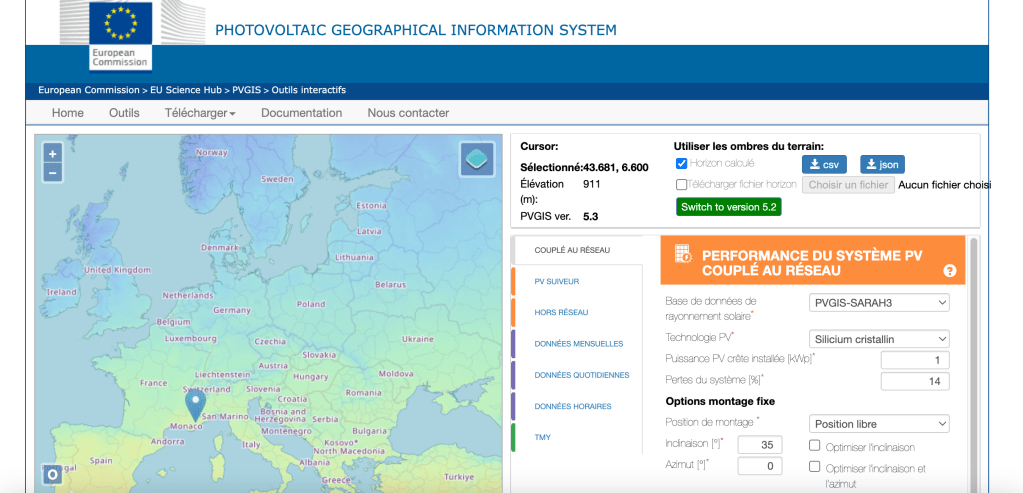
Task: Click the grid-connected PV panel header icon
Action: point(682,254)
